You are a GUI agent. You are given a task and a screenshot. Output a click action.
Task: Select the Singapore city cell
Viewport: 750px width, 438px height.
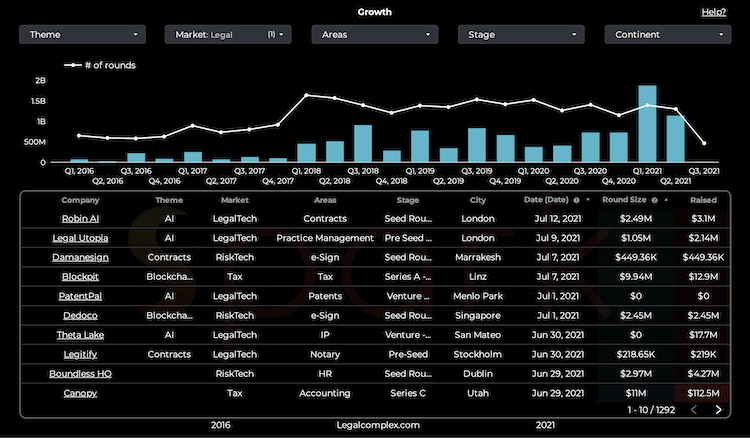click(x=477, y=316)
